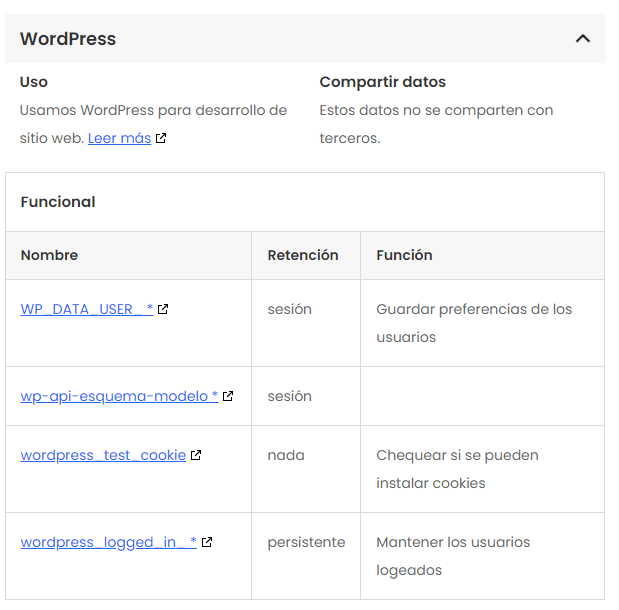Select the persistente retention cell
The image size is (619, 610).
tap(306, 542)
